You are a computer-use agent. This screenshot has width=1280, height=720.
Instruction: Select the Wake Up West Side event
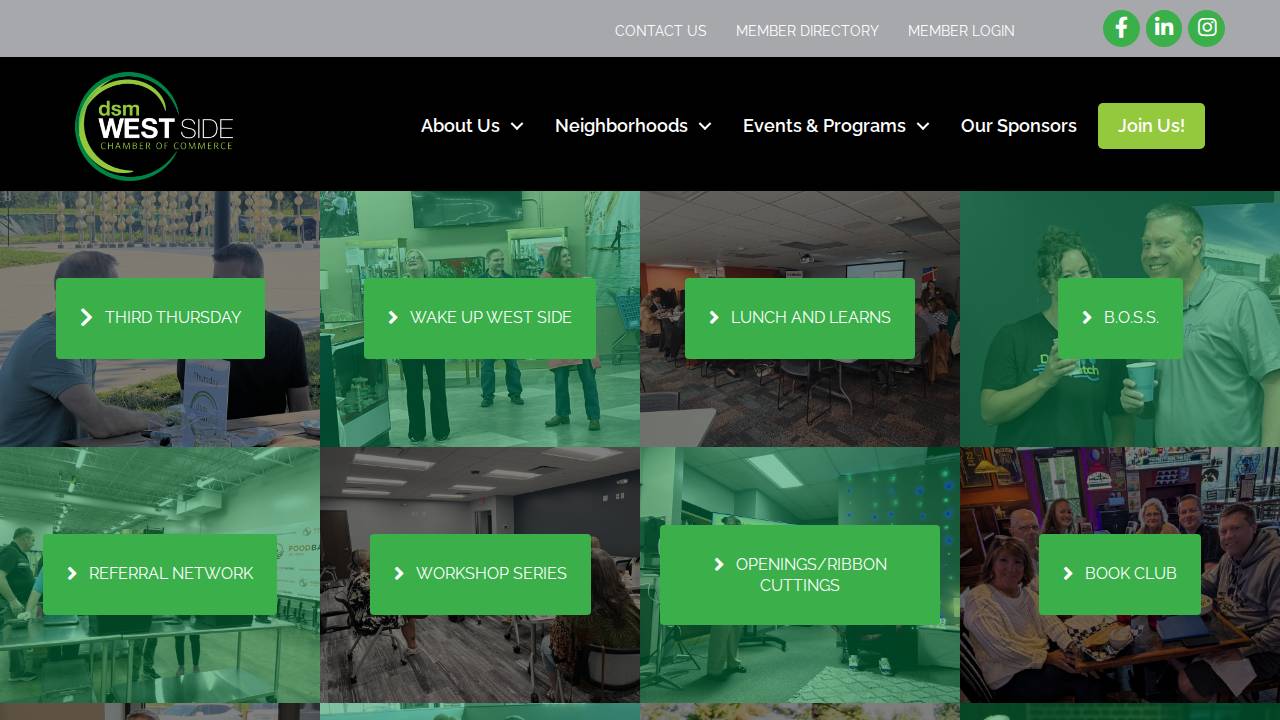[480, 318]
